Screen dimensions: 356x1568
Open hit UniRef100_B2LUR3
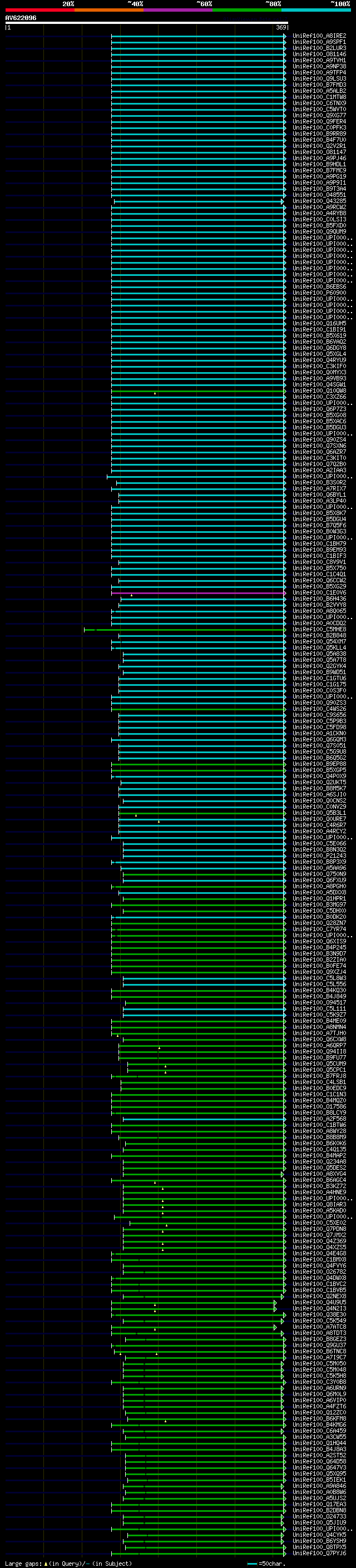coord(319,48)
